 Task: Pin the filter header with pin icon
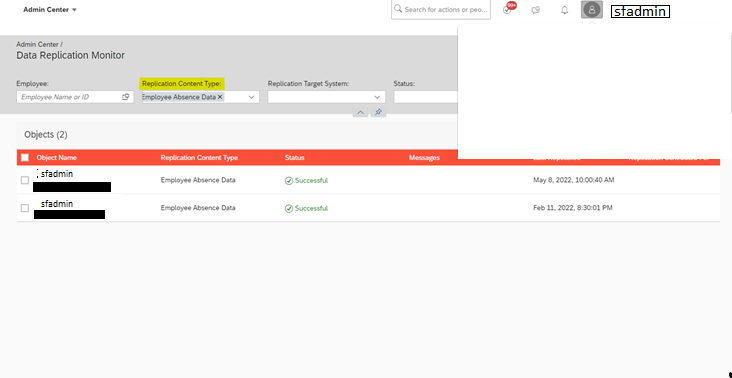(x=378, y=112)
